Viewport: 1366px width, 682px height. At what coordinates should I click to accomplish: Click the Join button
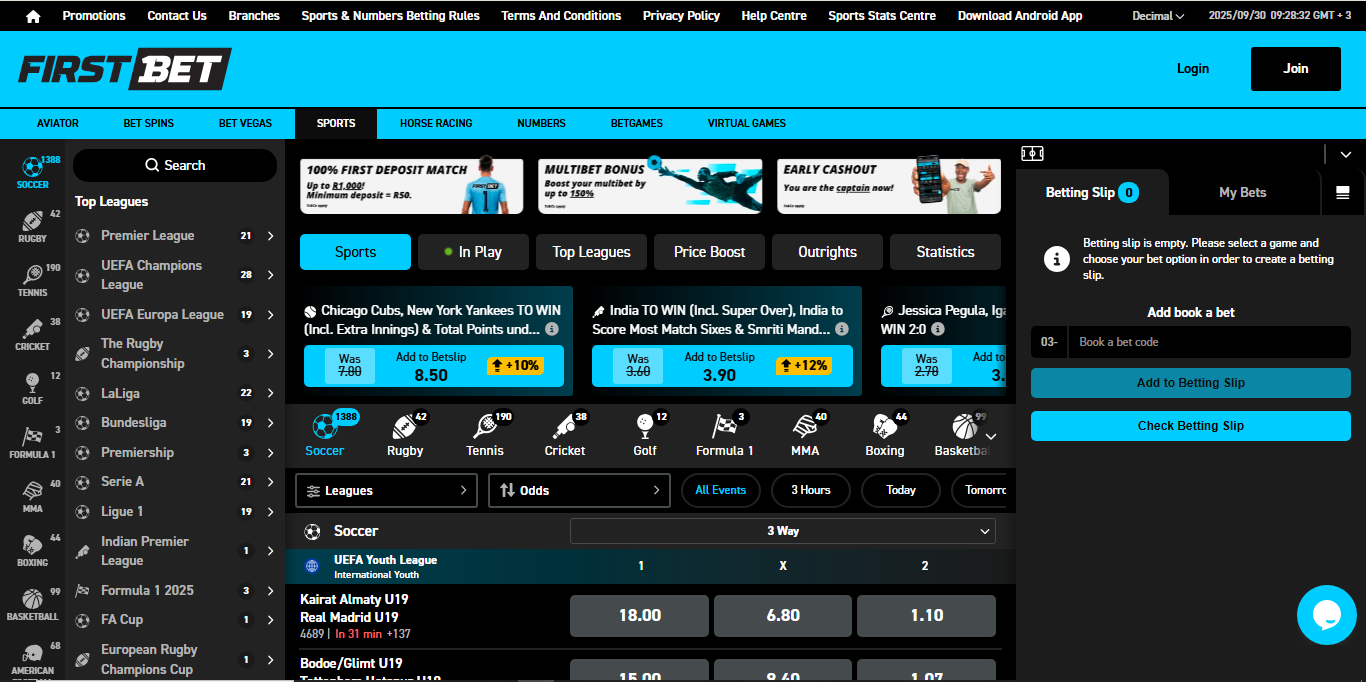pyautogui.click(x=1295, y=68)
